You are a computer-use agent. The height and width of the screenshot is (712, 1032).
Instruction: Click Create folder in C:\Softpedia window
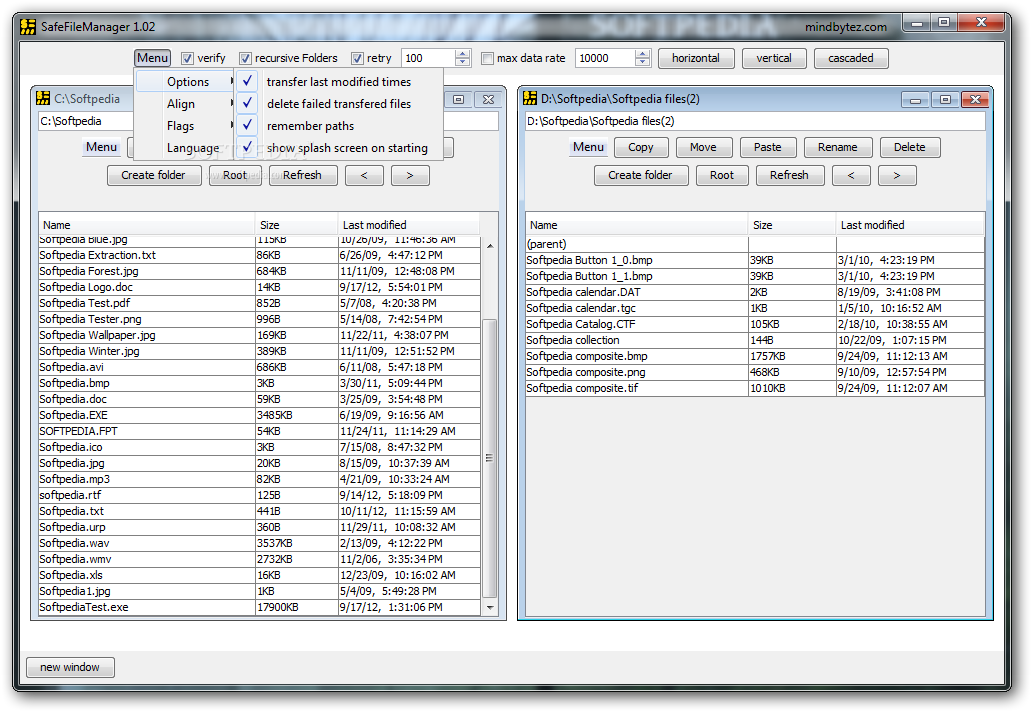(x=153, y=175)
